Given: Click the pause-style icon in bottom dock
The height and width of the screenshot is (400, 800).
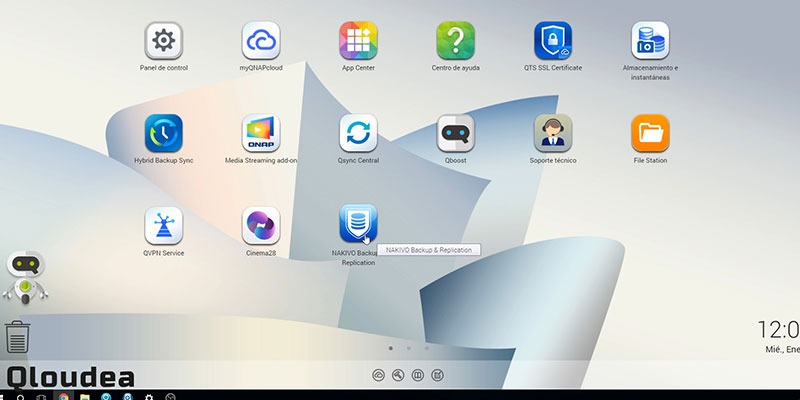Looking at the screenshot, I should point(417,376).
